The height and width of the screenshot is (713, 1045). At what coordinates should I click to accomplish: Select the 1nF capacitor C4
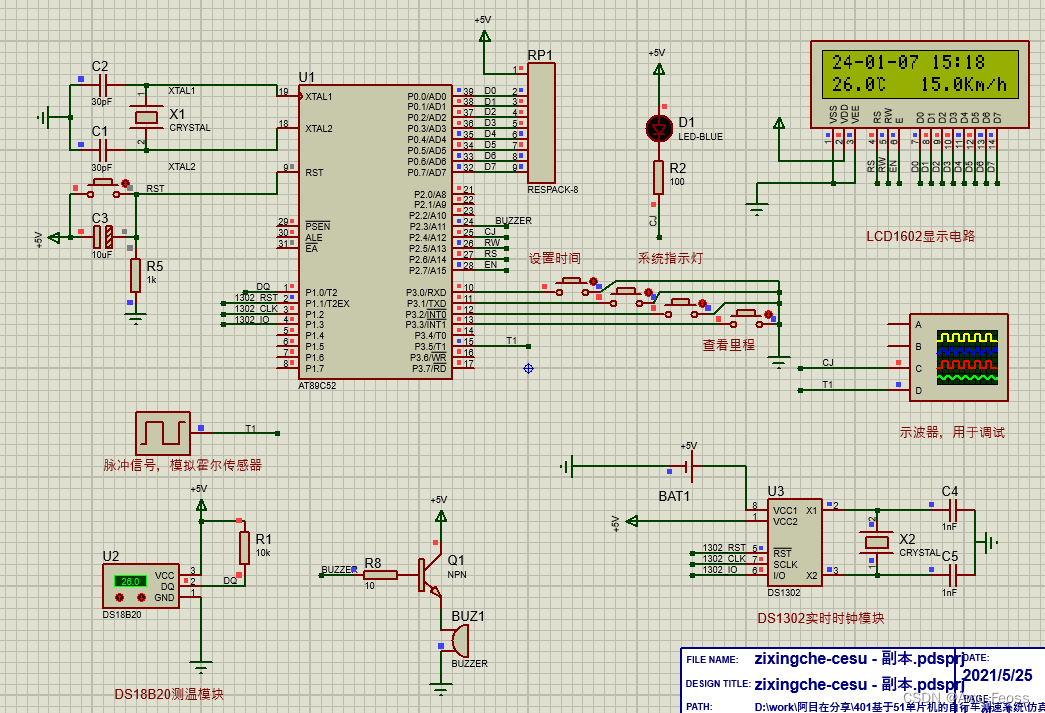(x=951, y=510)
